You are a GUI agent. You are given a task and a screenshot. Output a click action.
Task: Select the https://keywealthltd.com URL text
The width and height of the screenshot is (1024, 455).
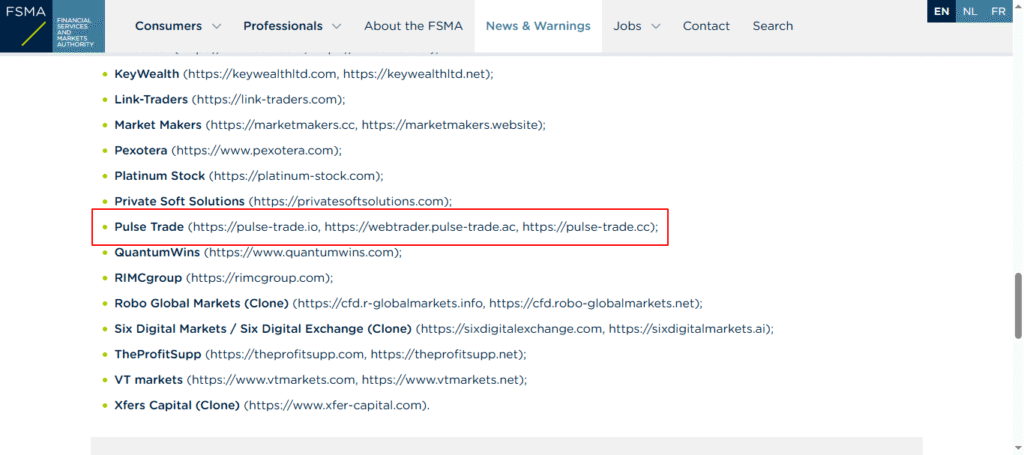pos(263,74)
